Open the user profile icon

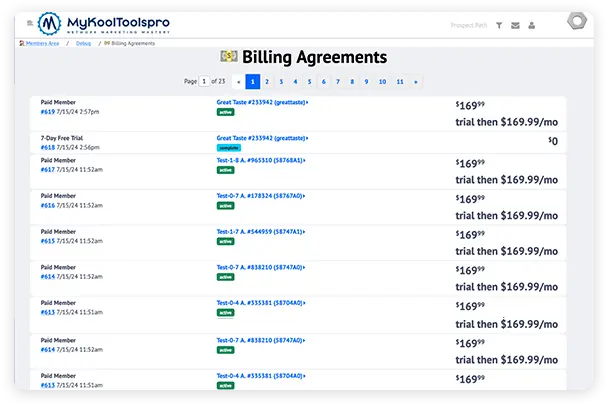coord(531,25)
